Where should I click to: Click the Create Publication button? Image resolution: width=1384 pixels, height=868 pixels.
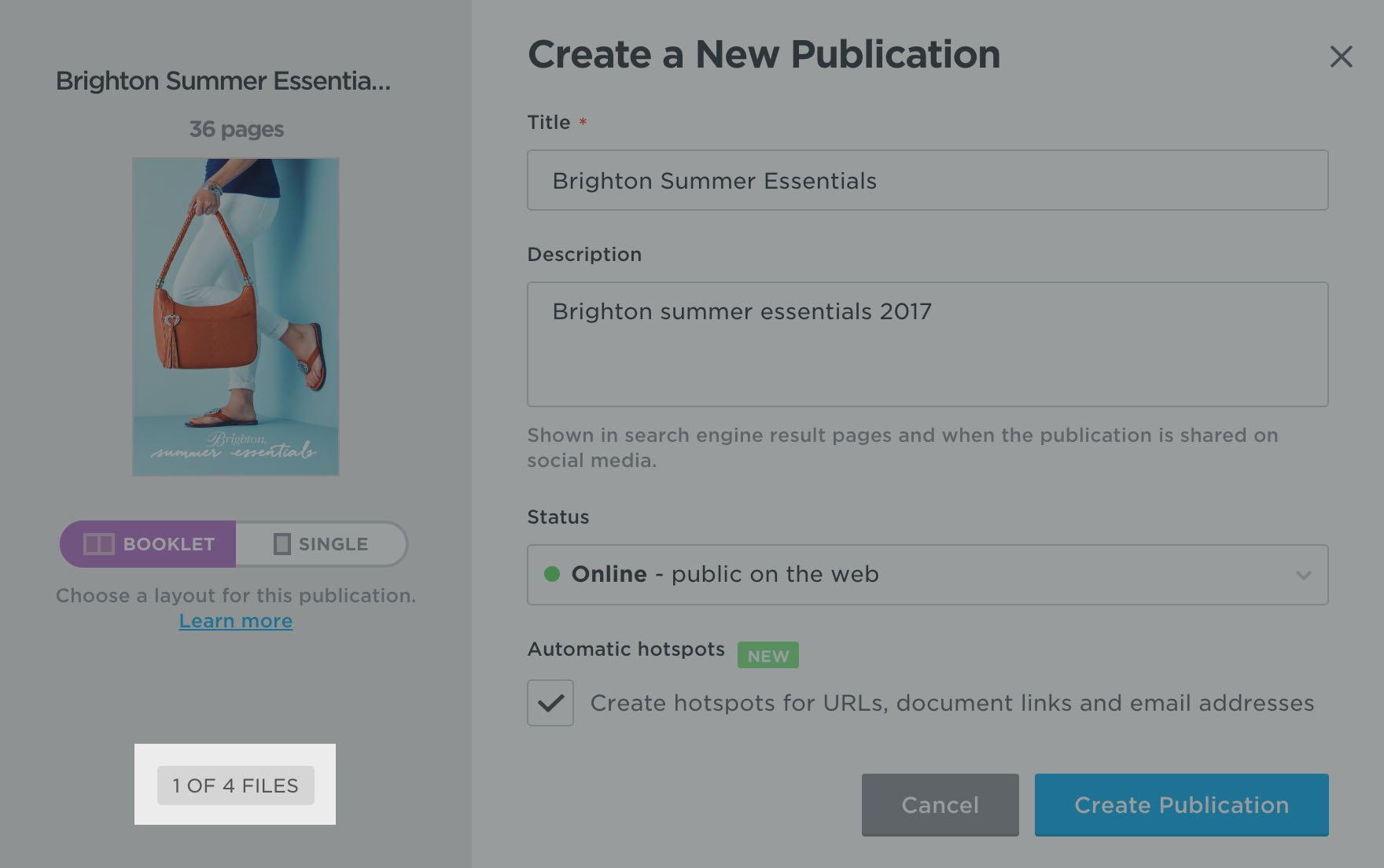coord(1181,804)
